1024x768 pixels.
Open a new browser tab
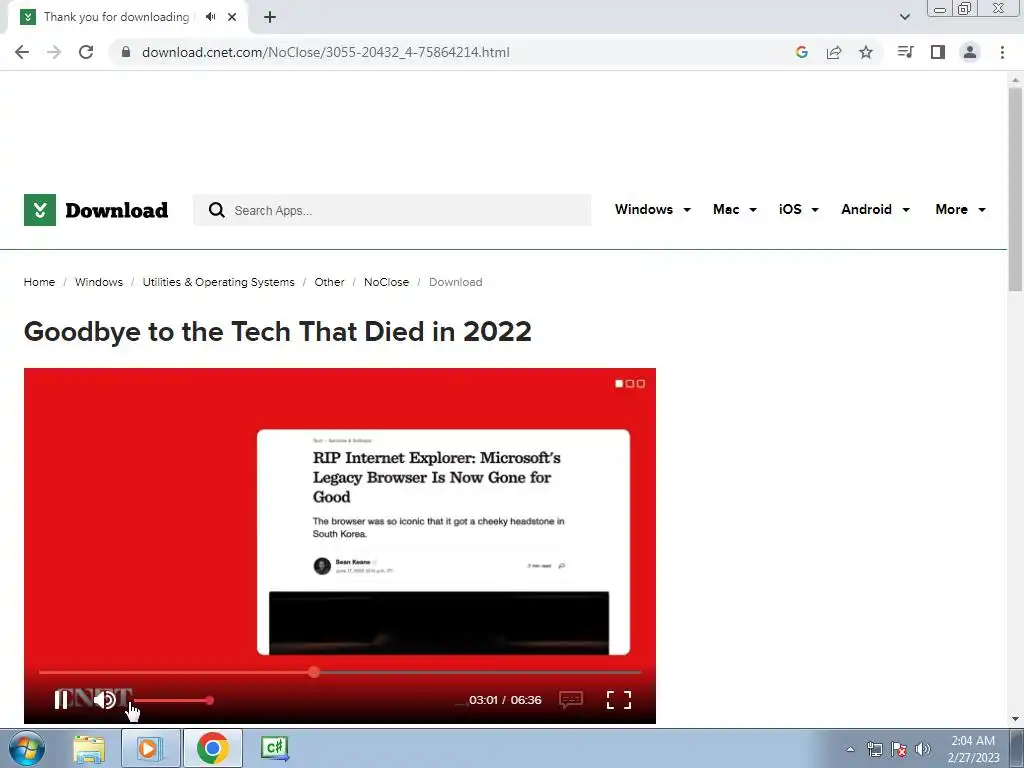(270, 17)
